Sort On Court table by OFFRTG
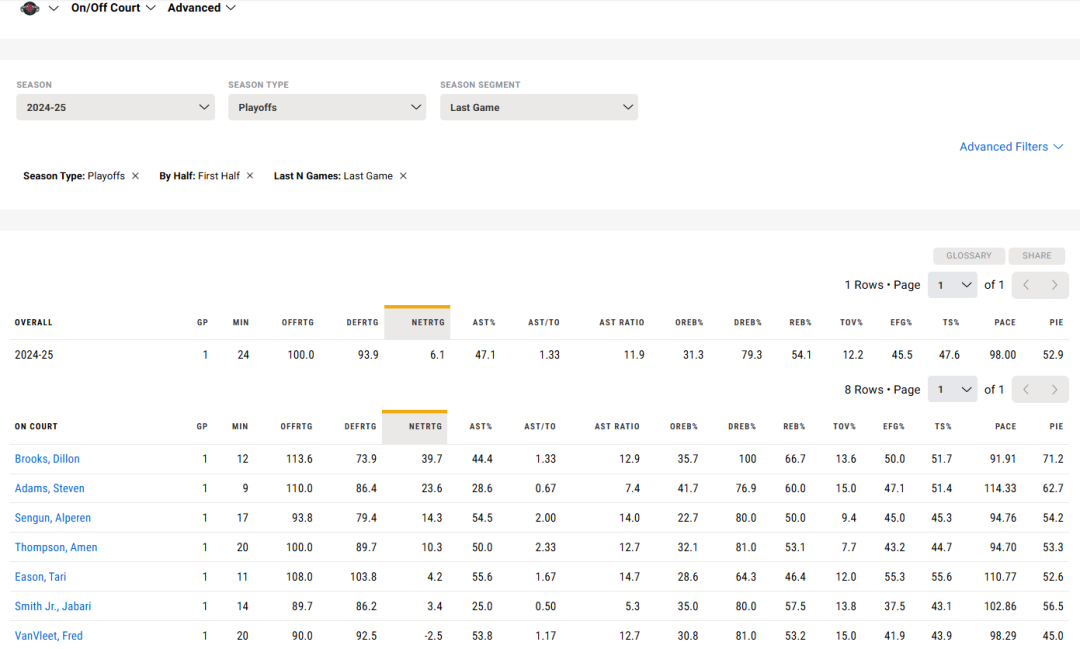Screen dimensions: 1080x649 (297, 427)
